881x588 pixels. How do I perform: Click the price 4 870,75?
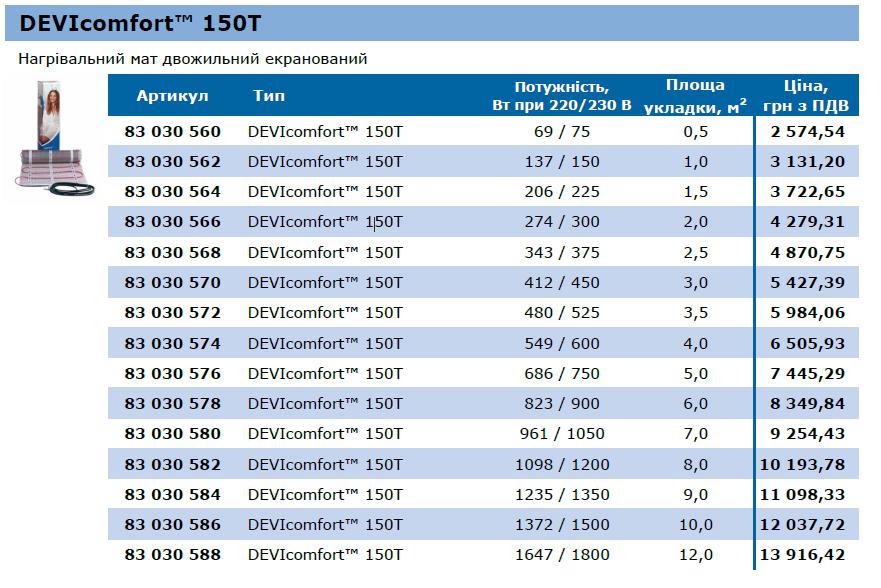pyautogui.click(x=807, y=253)
